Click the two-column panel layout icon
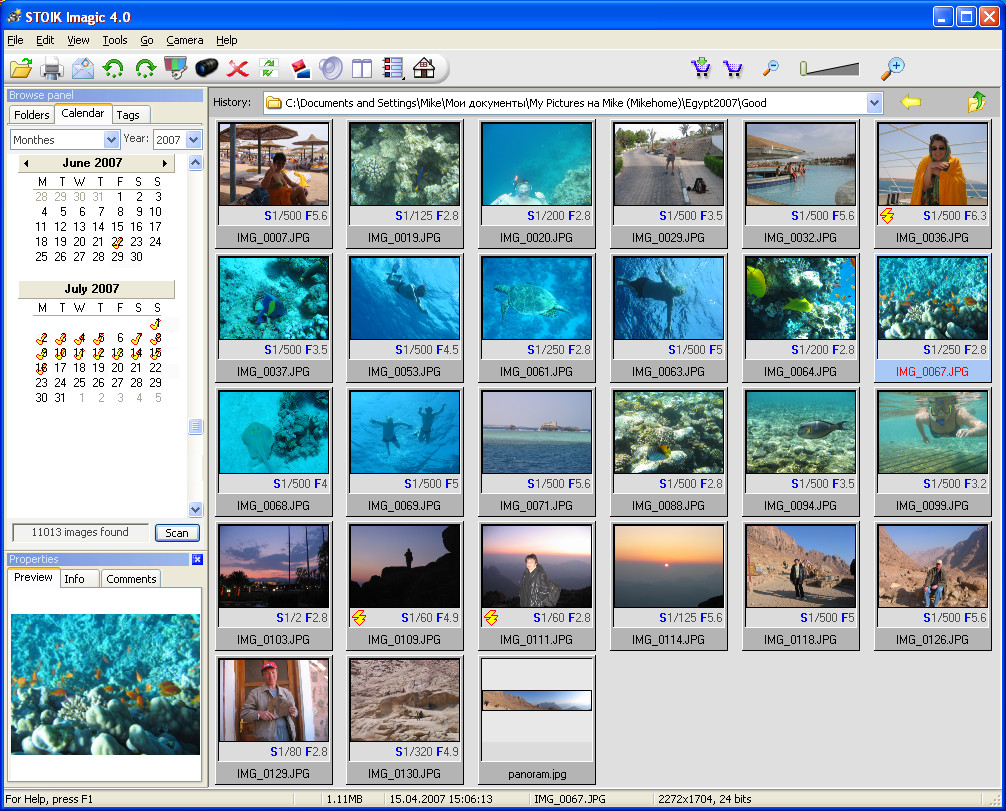 362,67
